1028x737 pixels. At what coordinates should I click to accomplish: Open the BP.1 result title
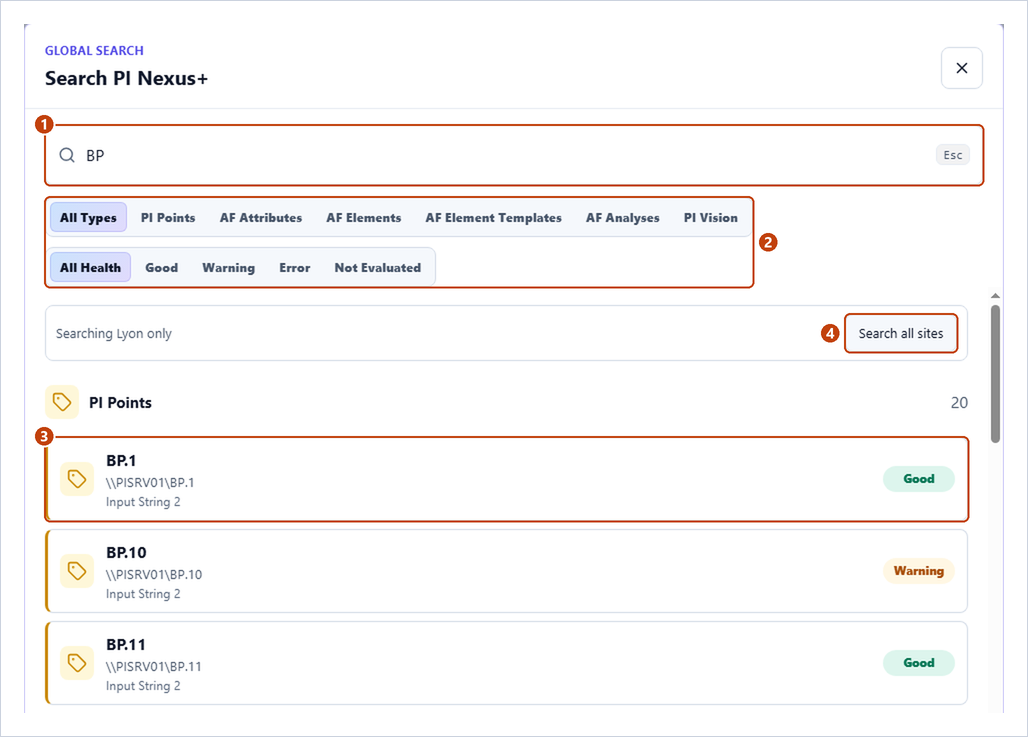(x=121, y=461)
